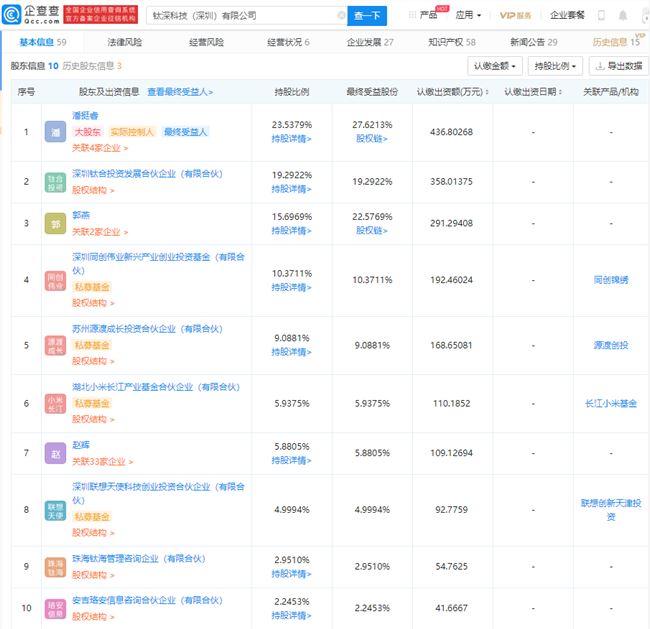The width and height of the screenshot is (650, 629).
Task: Switch to the 基本信息 tab
Action: coord(43,42)
